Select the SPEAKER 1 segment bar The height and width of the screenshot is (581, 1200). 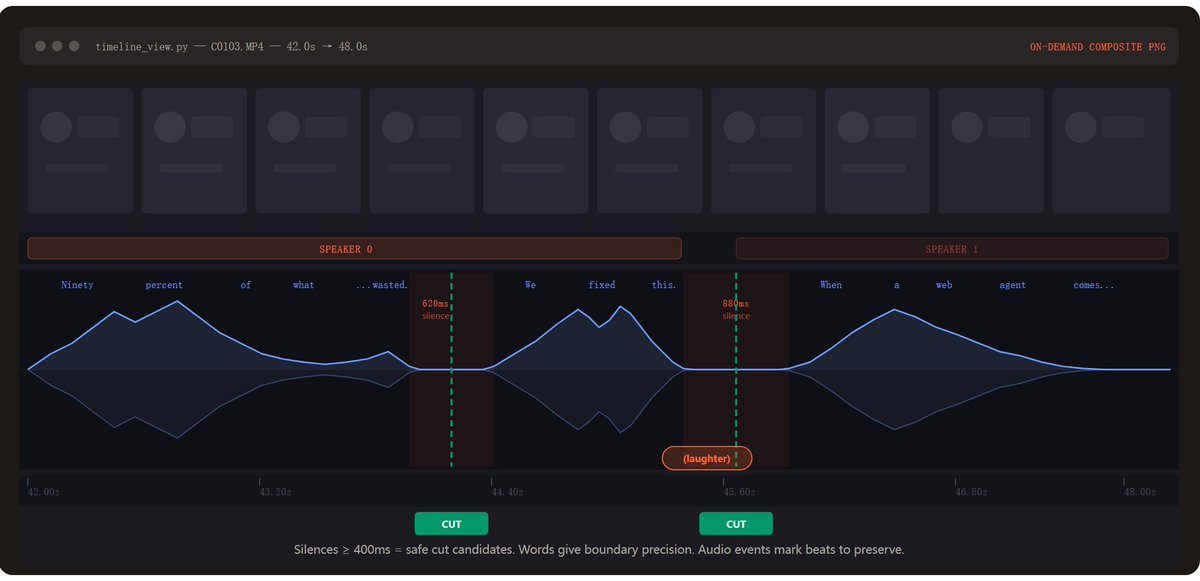pos(952,249)
